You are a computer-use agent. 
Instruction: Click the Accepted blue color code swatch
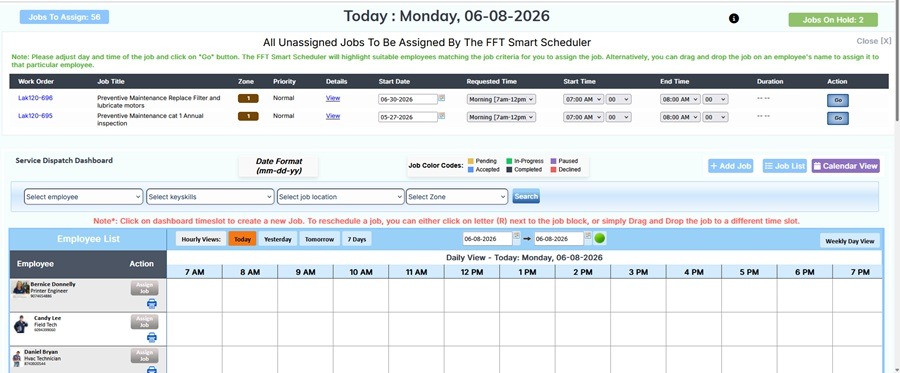[x=471, y=170]
